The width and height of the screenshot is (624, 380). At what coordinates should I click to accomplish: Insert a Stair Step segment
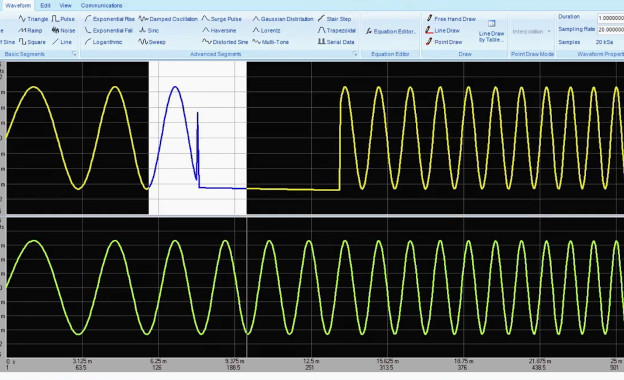tap(334, 19)
